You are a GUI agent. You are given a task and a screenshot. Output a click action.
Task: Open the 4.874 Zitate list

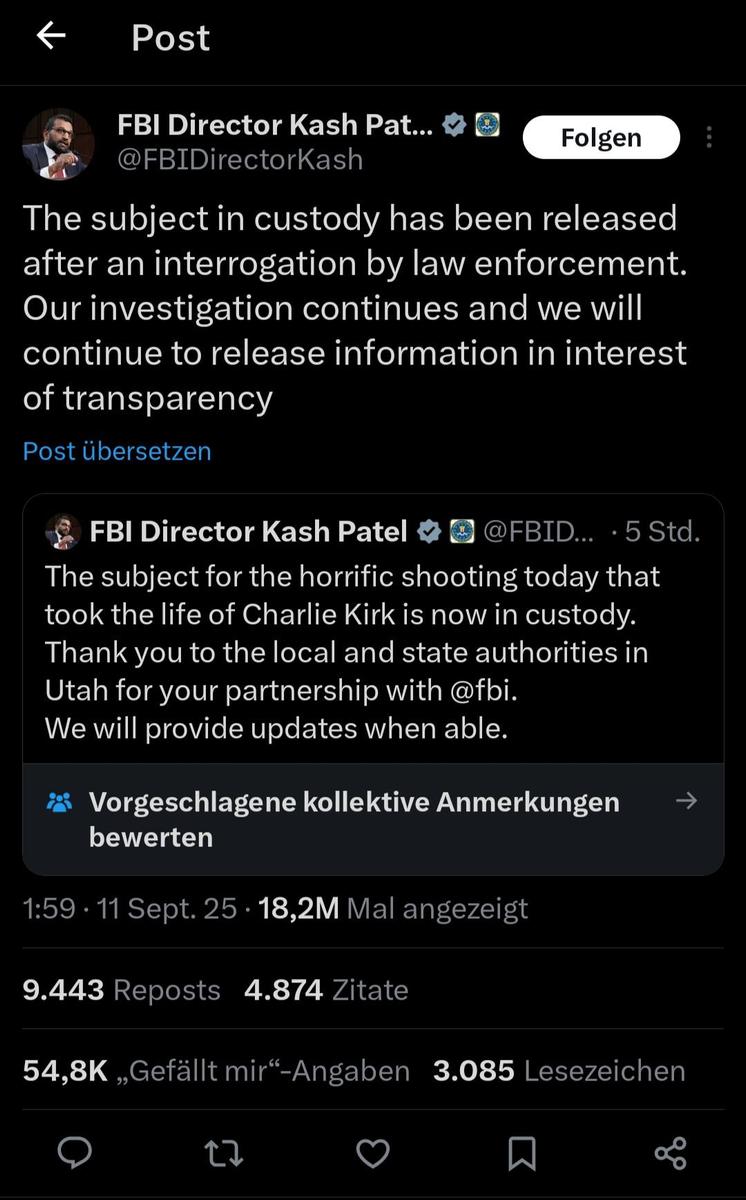click(326, 990)
